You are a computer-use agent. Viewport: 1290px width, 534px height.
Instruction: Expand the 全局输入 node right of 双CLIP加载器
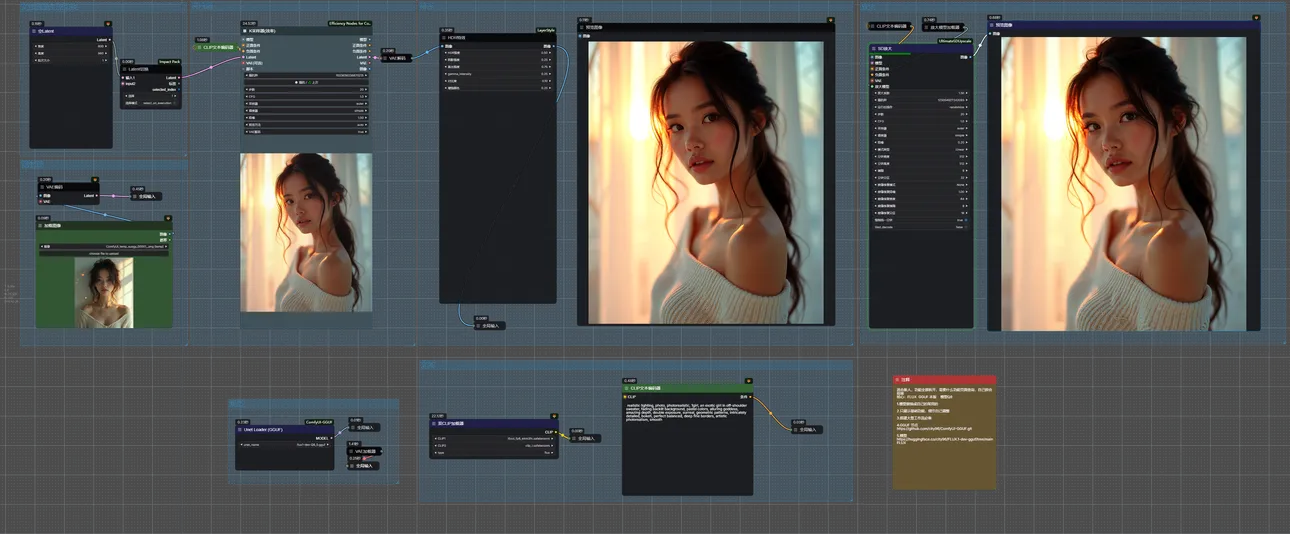pyautogui.click(x=574, y=438)
